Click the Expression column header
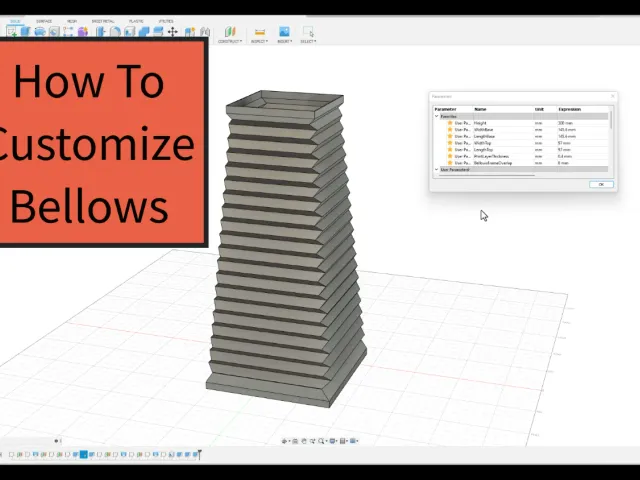 point(570,109)
